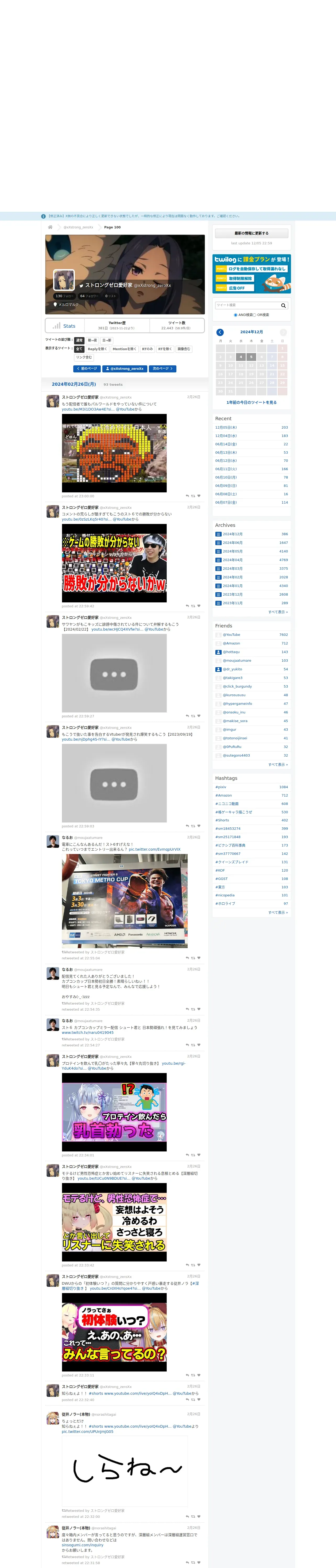336x1568 pixels.
Task: Click the home icon in the breadcrumb
Action: pos(50,227)
